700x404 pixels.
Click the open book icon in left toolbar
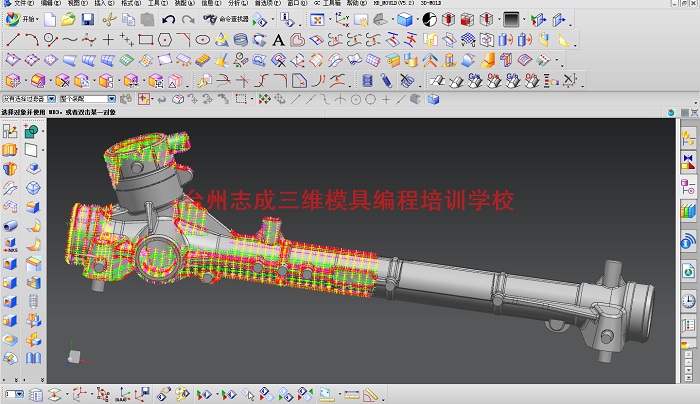pyautogui.click(x=33, y=358)
